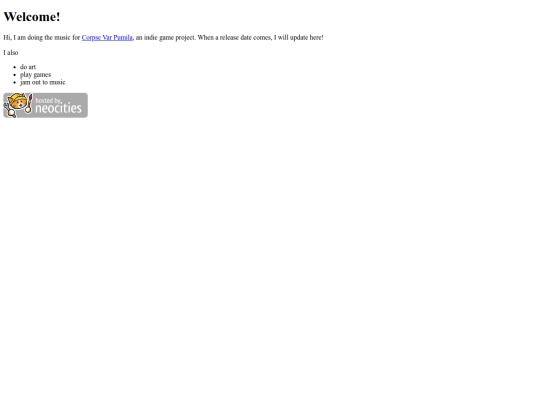
Task: Select the bullet before "play games"
Action: pos(14,75)
